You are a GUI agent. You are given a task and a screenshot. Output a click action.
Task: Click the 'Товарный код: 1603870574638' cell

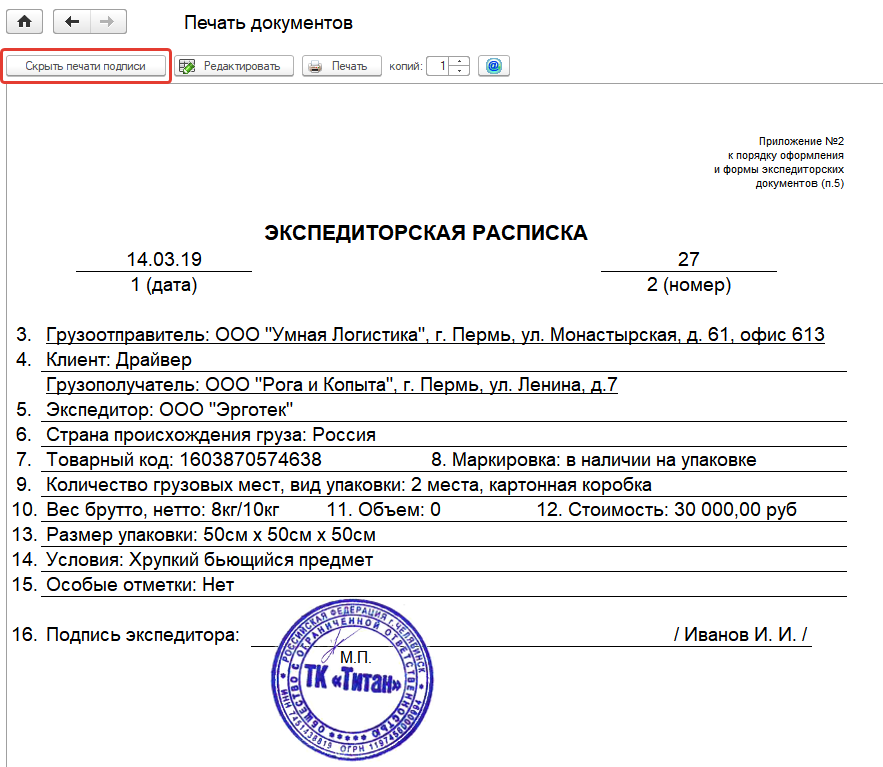pos(184,460)
